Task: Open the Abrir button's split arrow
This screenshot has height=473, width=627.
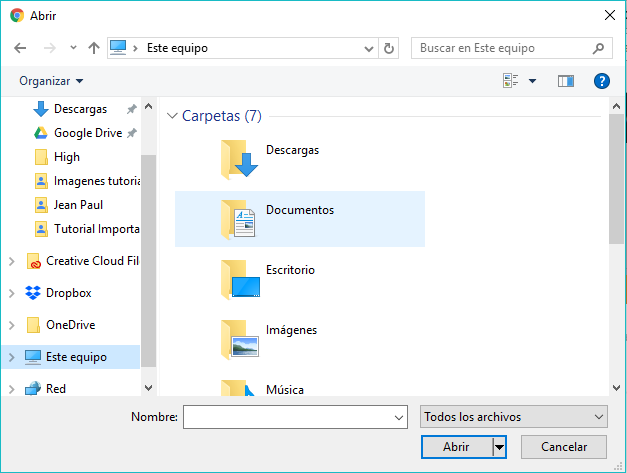Action: [499, 447]
